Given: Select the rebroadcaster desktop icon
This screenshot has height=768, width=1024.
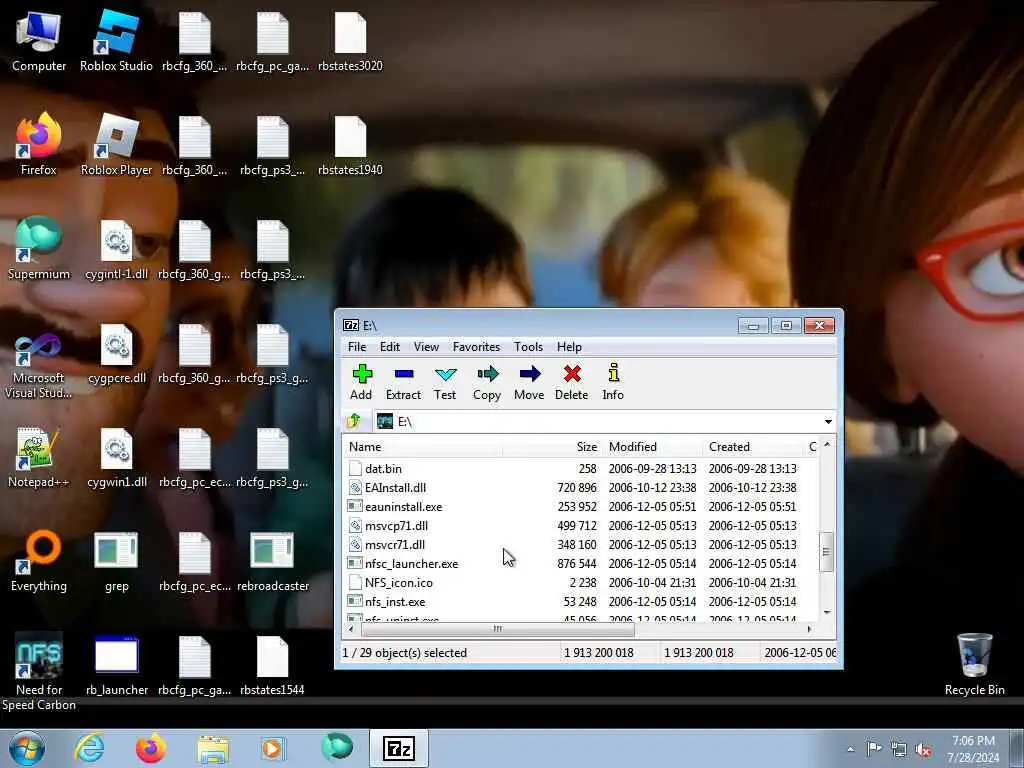Looking at the screenshot, I should tap(272, 560).
